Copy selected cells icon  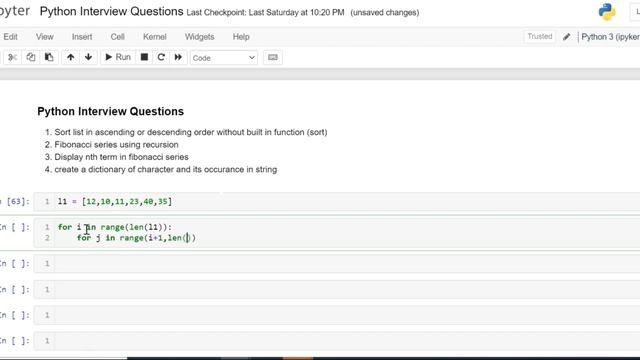[31, 58]
